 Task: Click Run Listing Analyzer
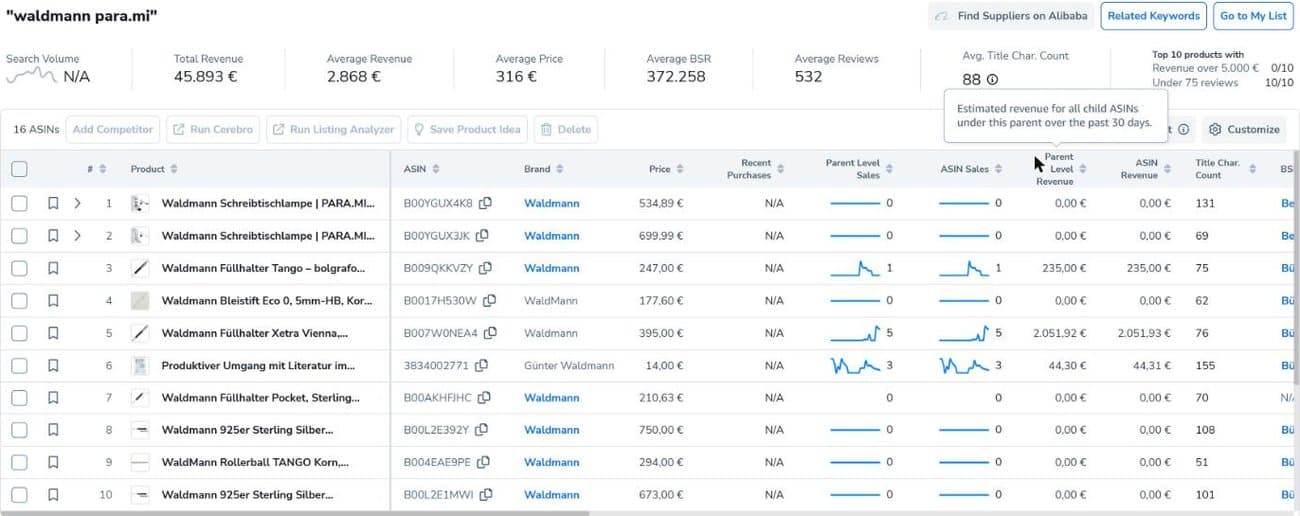[x=333, y=129]
